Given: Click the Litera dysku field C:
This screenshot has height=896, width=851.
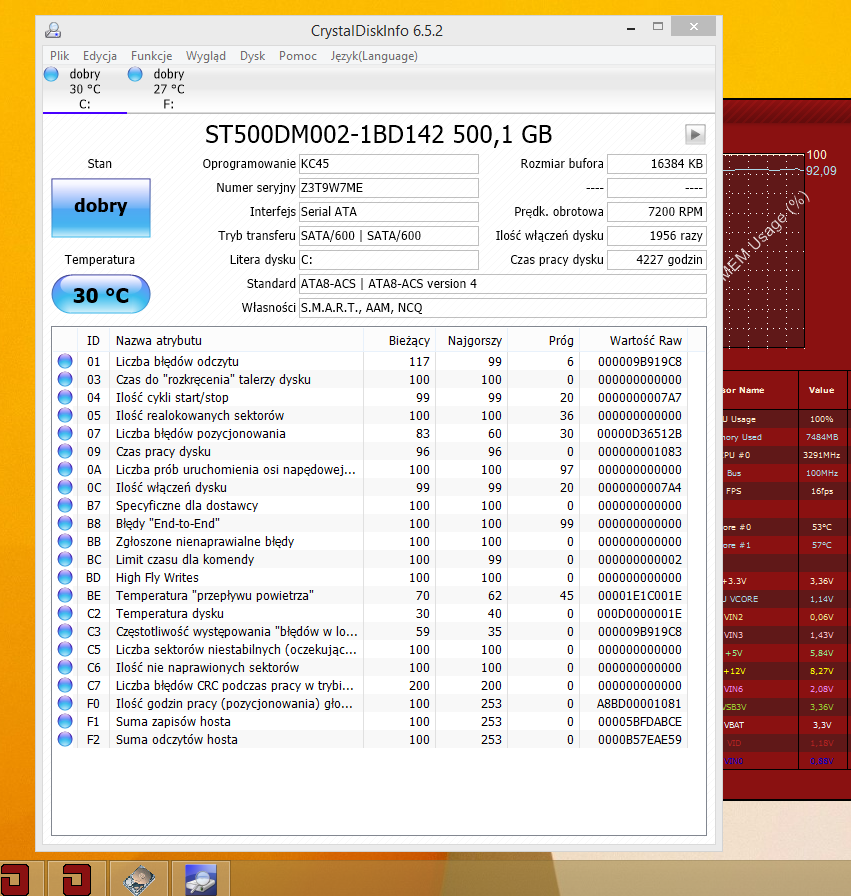Looking at the screenshot, I should (389, 260).
